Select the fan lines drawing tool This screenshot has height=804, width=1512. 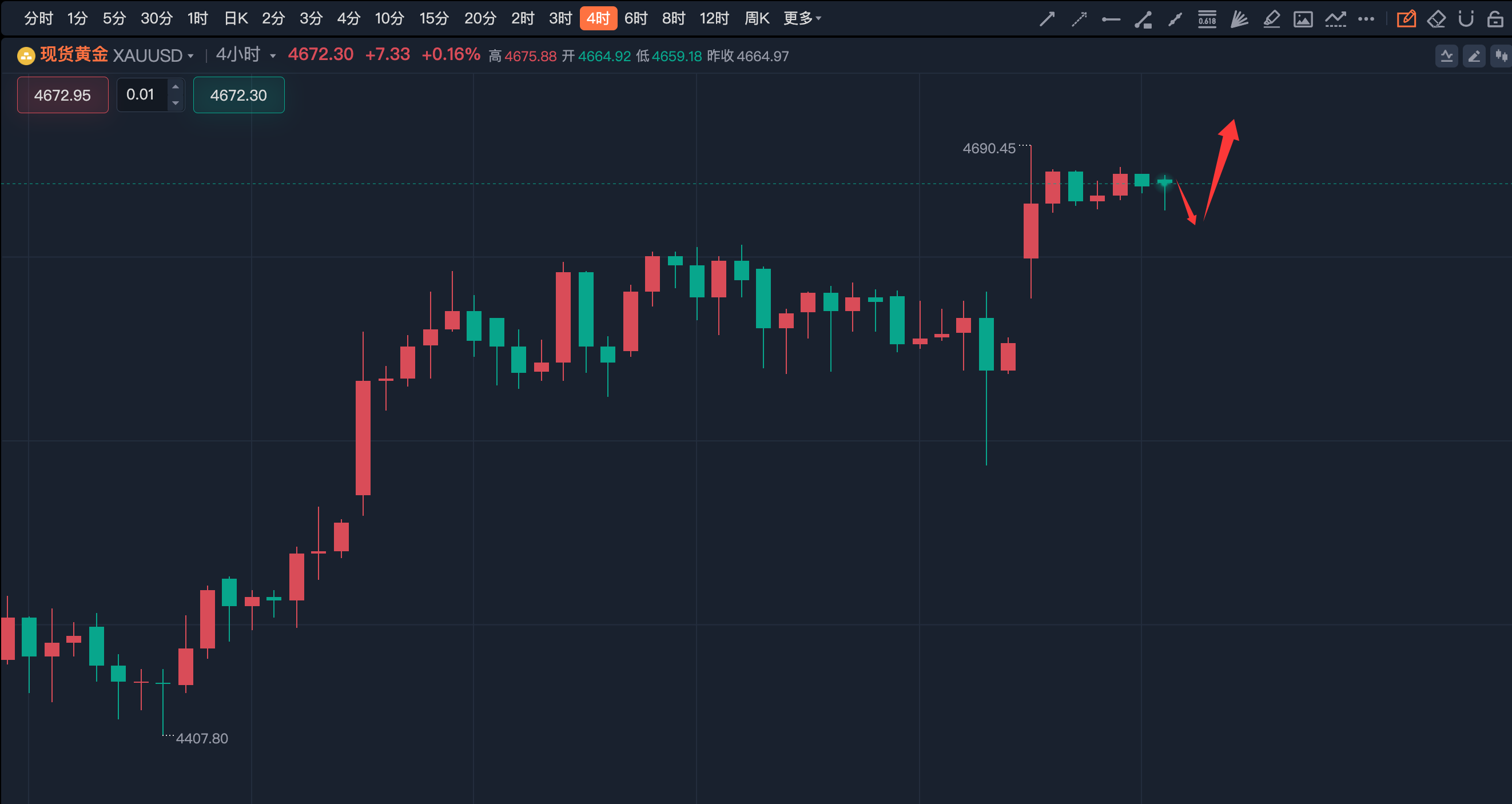[x=1239, y=19]
